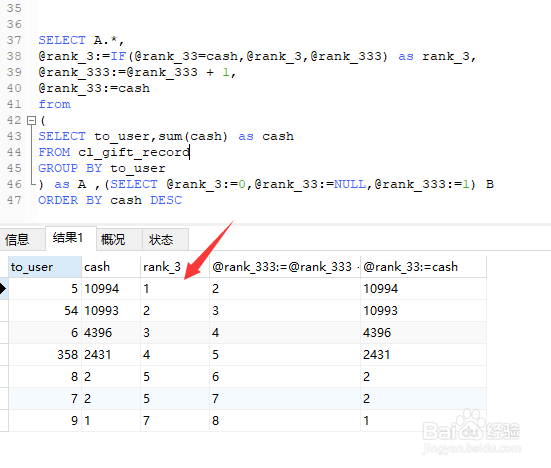Place cursor on the 'from' keyword line 41

click(x=54, y=104)
